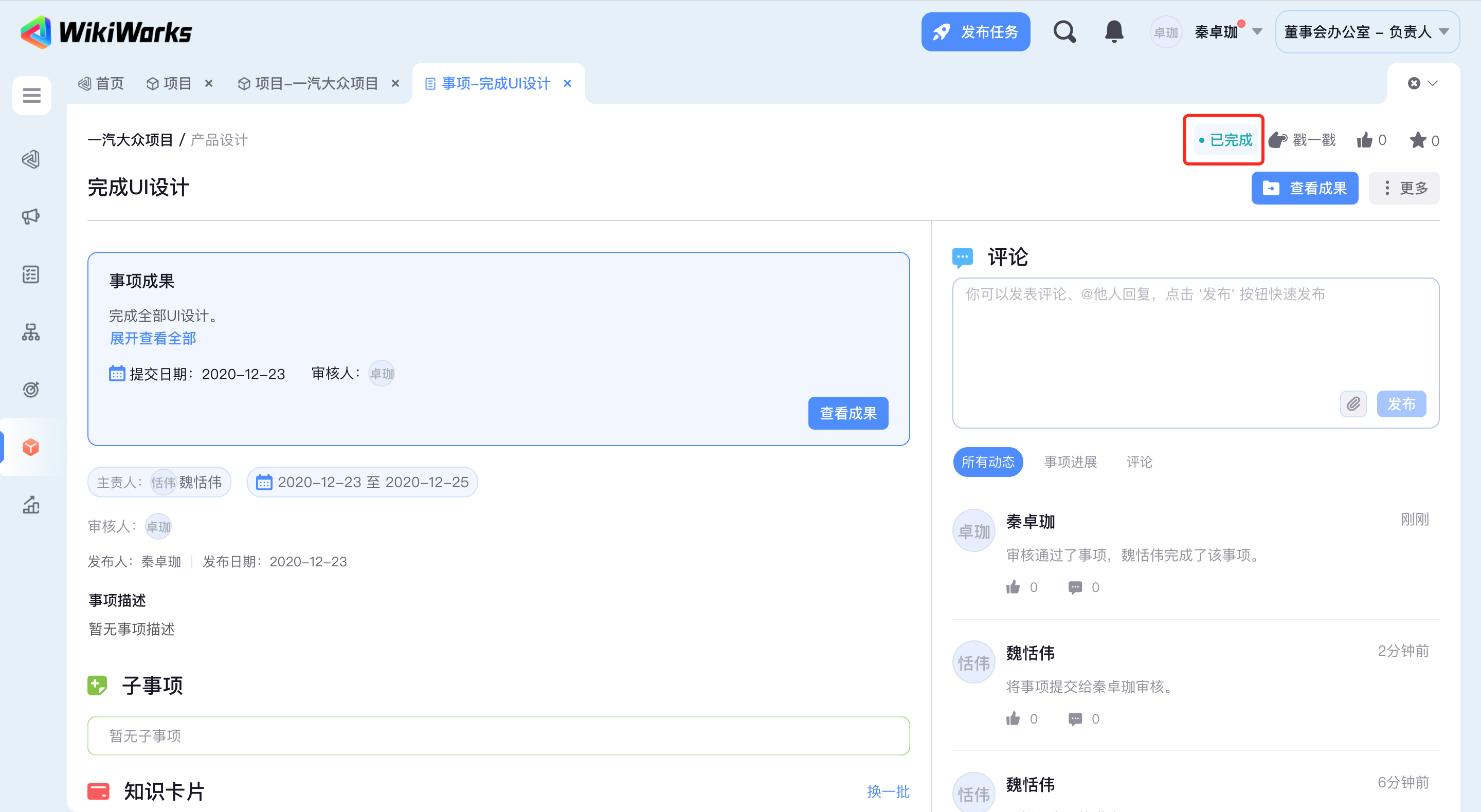Switch to the 项目–一汽大众项目 tab

(316, 84)
